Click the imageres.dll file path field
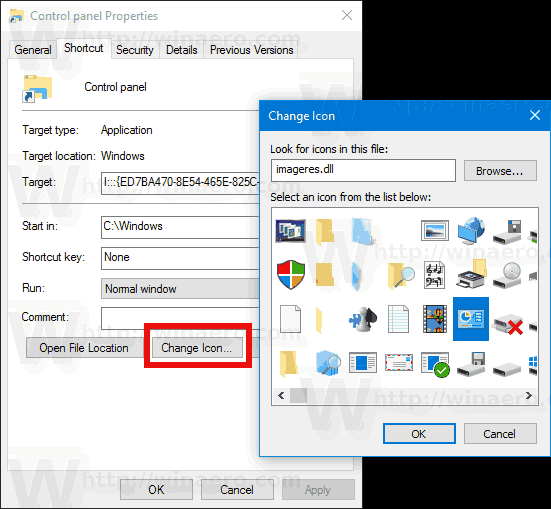551x509 pixels. point(363,170)
